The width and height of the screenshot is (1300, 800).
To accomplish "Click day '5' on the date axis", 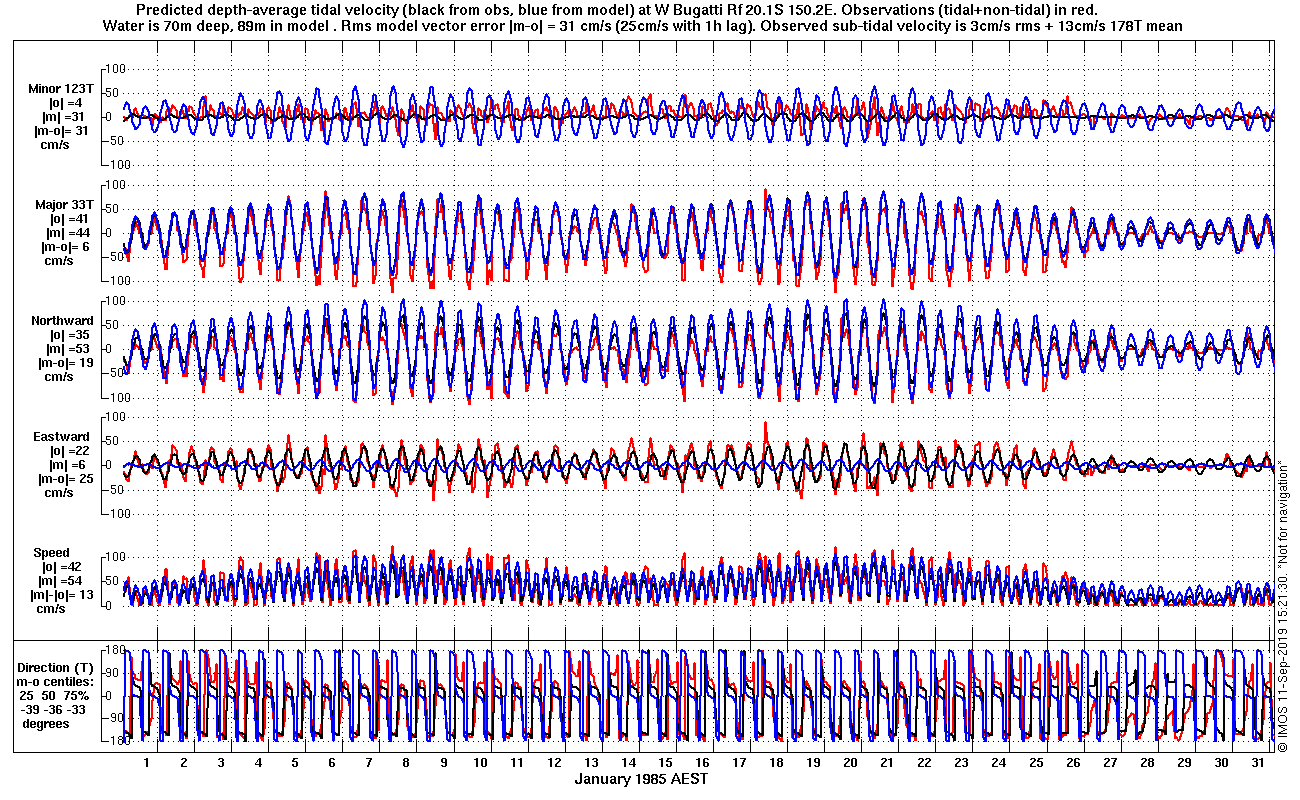I will click(295, 762).
